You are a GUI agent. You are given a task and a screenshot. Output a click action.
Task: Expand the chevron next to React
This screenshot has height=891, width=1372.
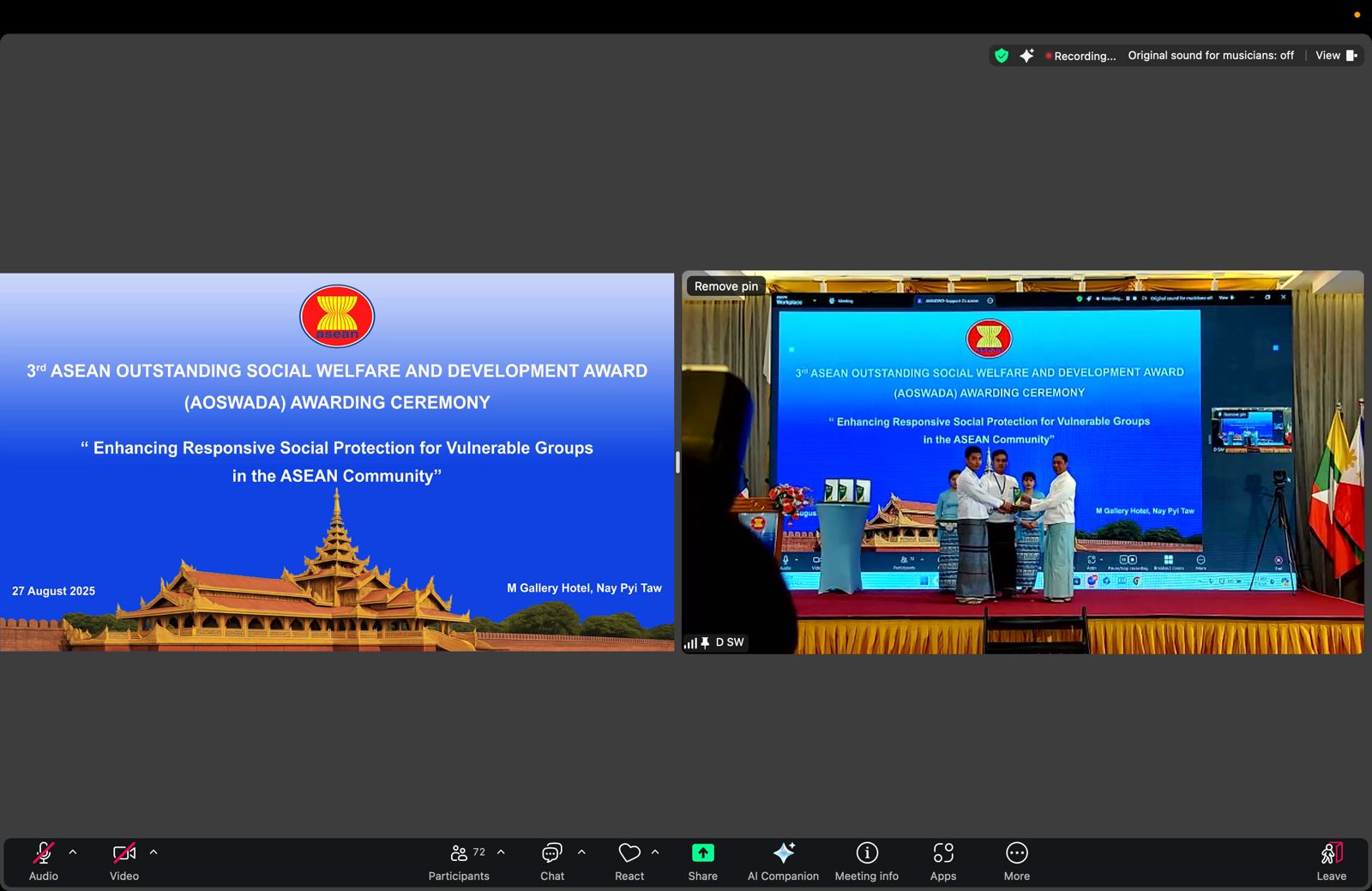655,852
